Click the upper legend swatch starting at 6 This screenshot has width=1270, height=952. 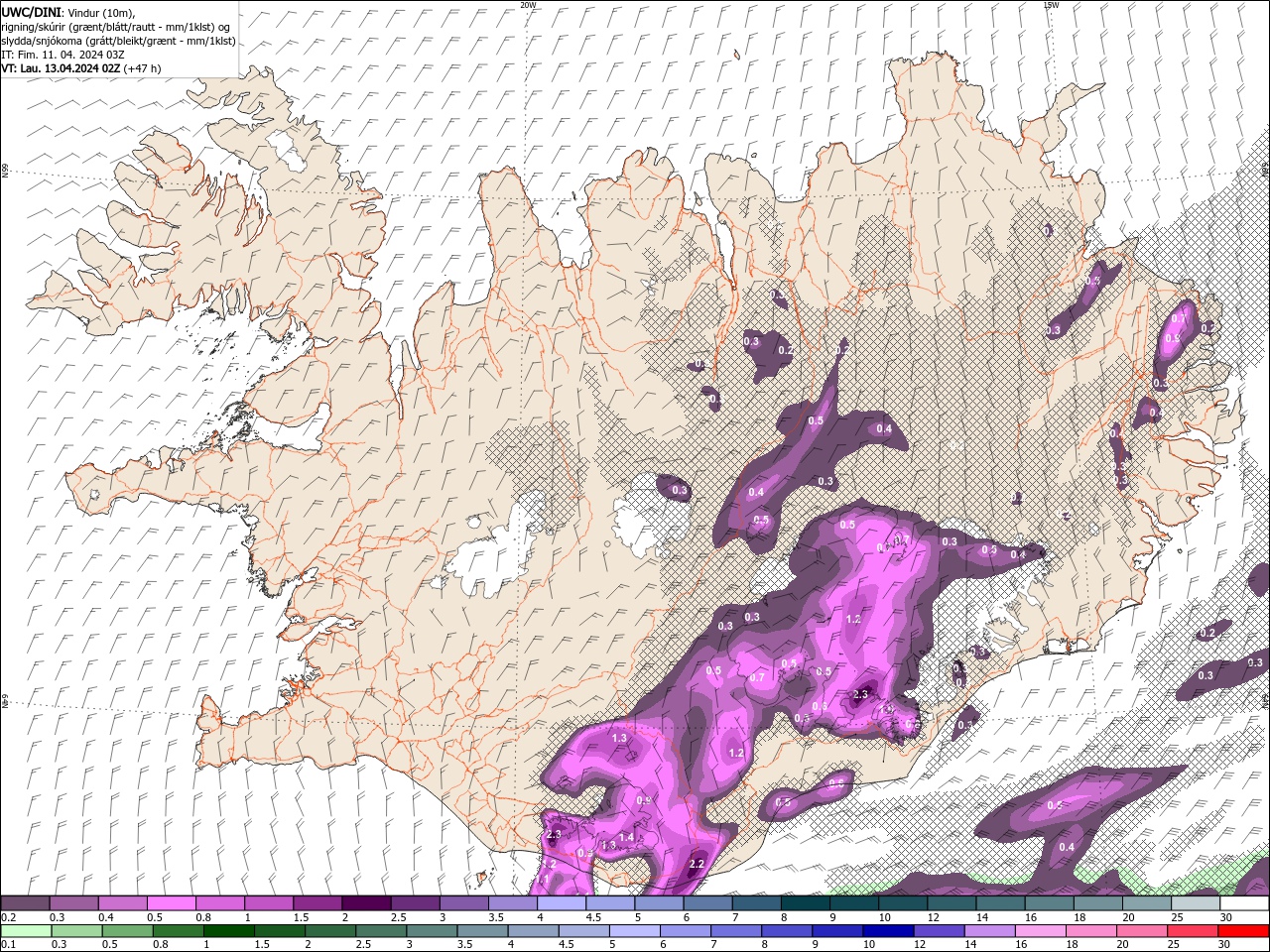(x=706, y=903)
